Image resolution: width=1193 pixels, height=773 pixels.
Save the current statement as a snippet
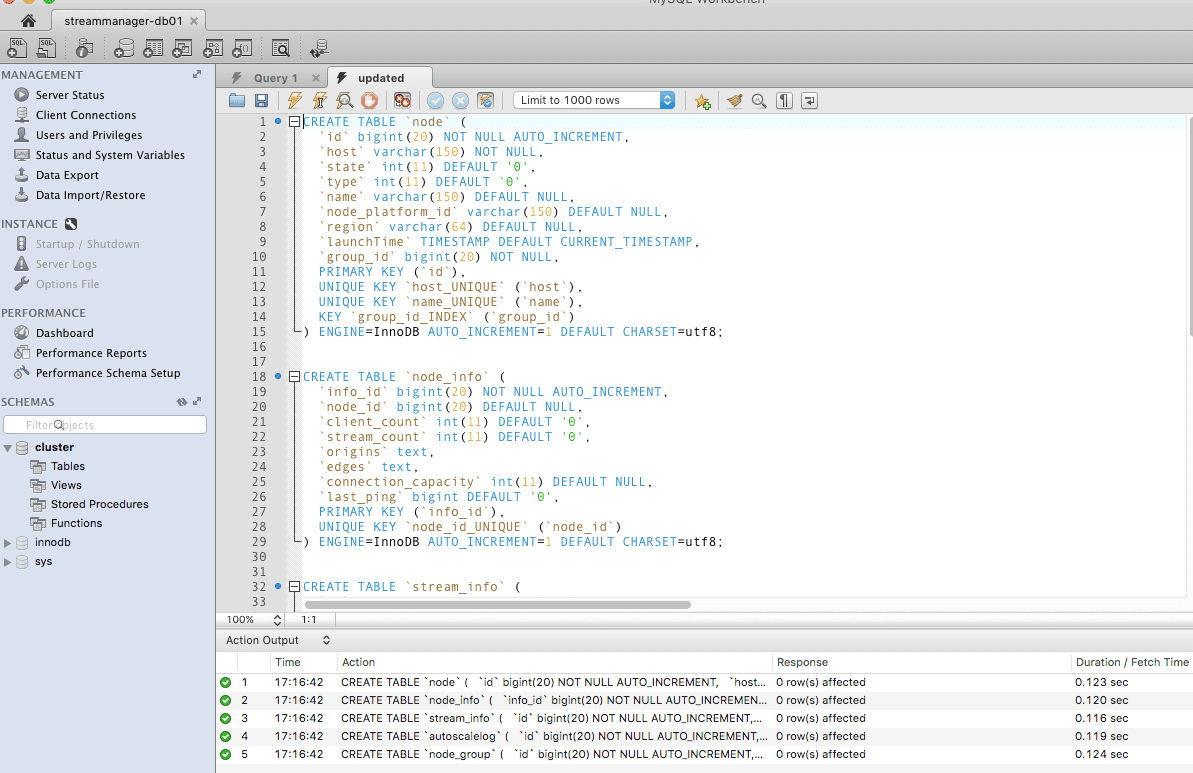pos(703,100)
